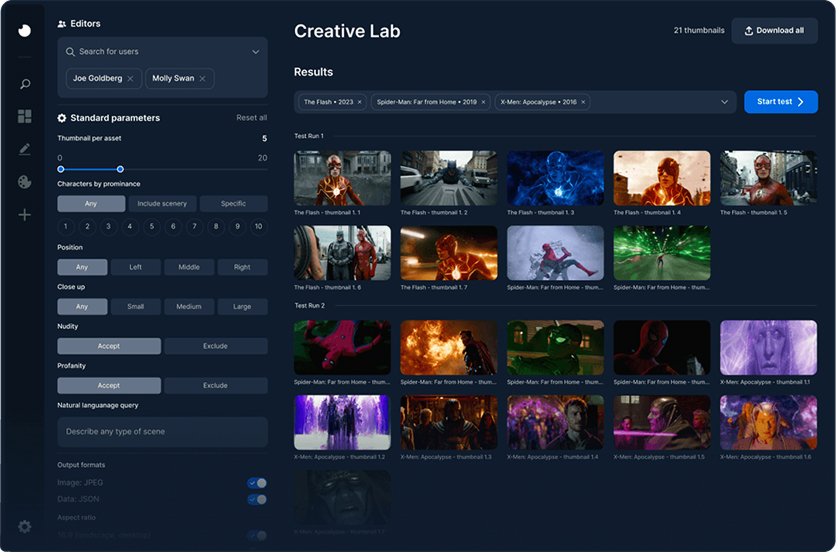Click the Standard parameters gear icon

(62, 118)
